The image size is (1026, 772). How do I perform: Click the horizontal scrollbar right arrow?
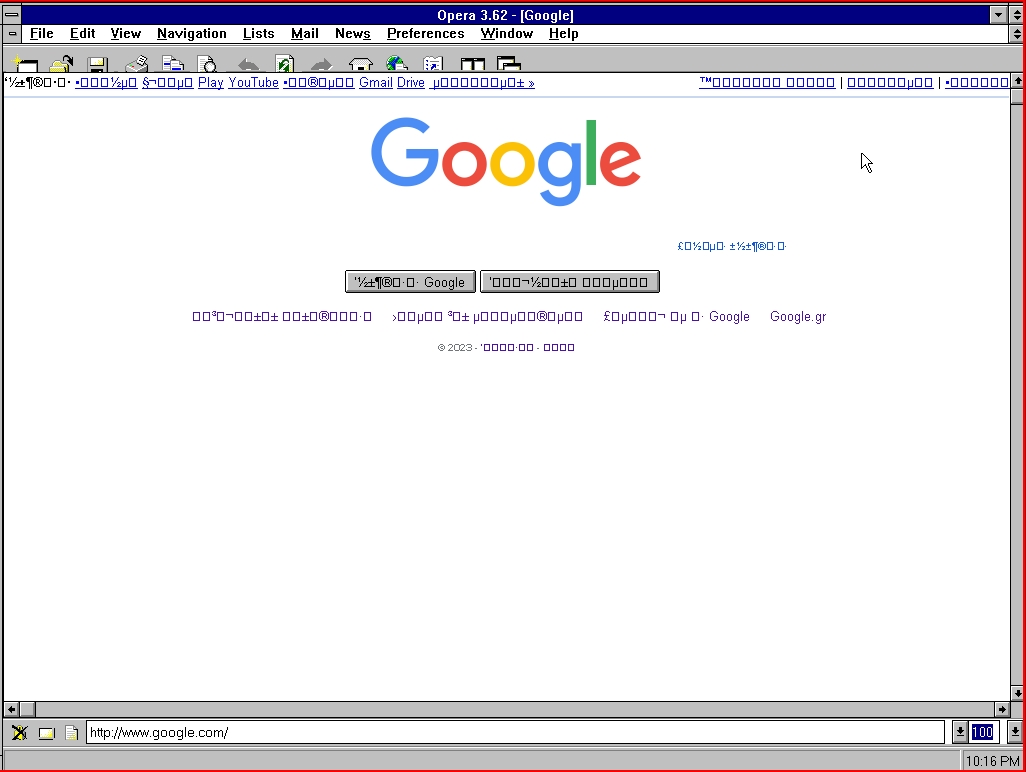[1002, 709]
